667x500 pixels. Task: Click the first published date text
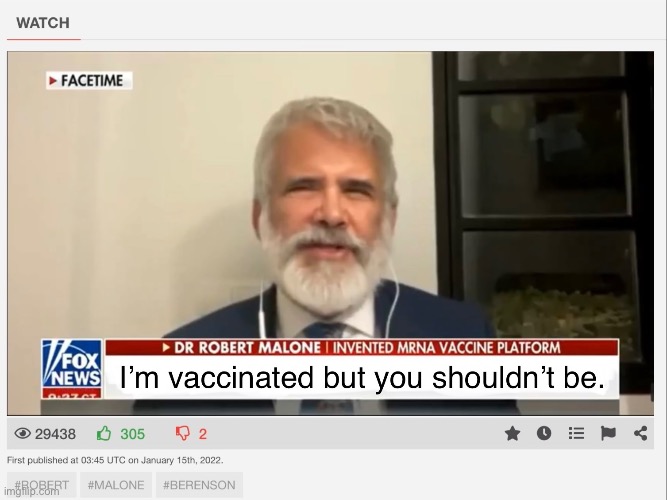(115, 460)
